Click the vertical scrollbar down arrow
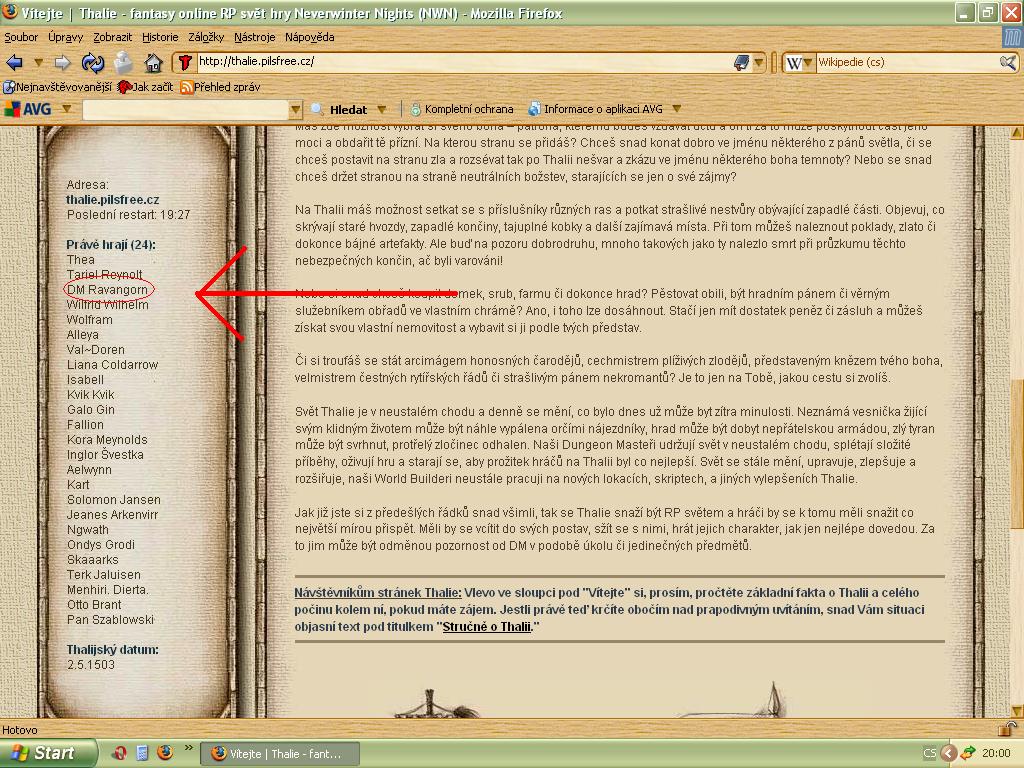1024x768 pixels. (1015, 709)
